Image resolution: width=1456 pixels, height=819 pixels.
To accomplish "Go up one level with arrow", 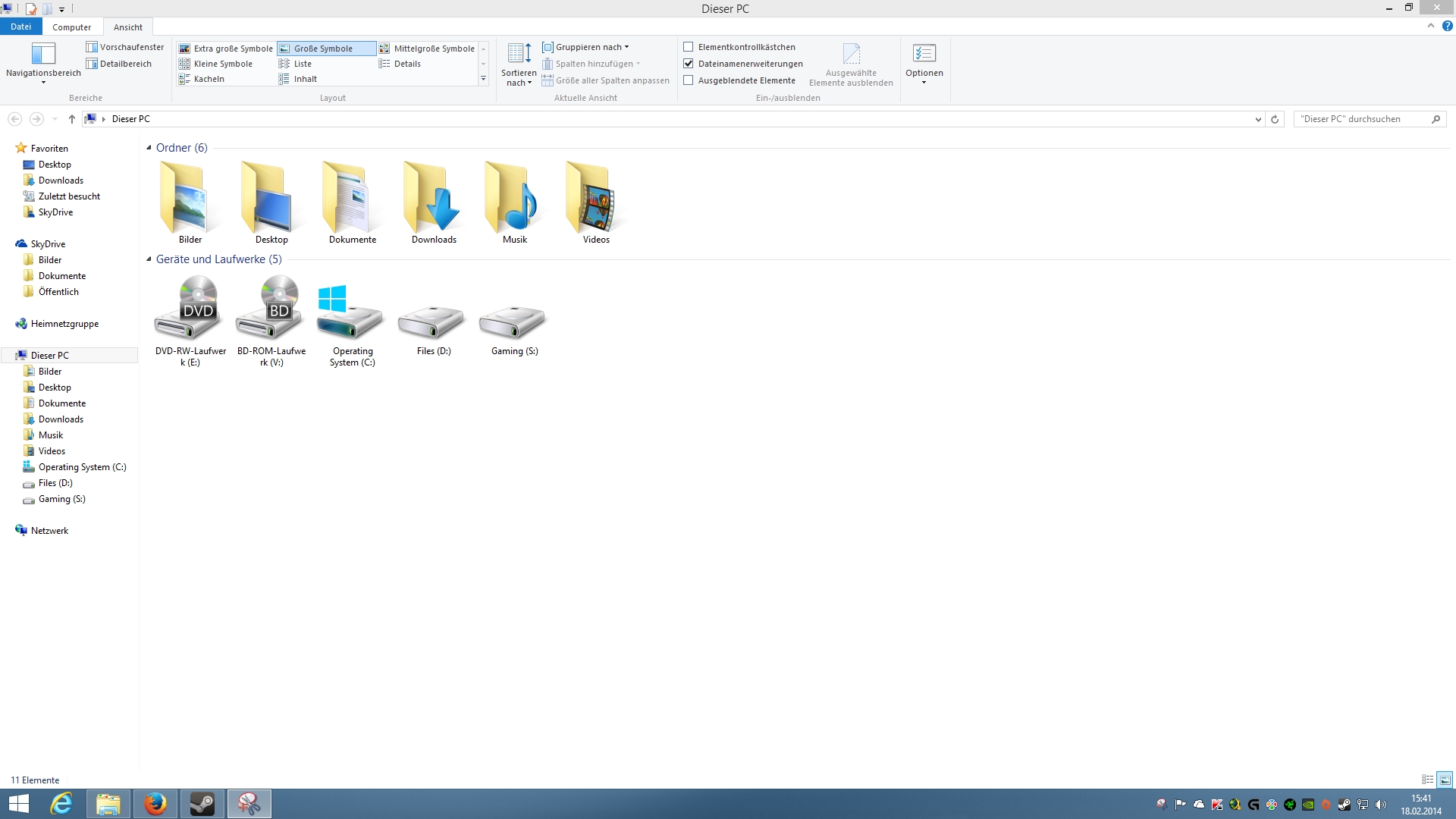I will coord(72,119).
